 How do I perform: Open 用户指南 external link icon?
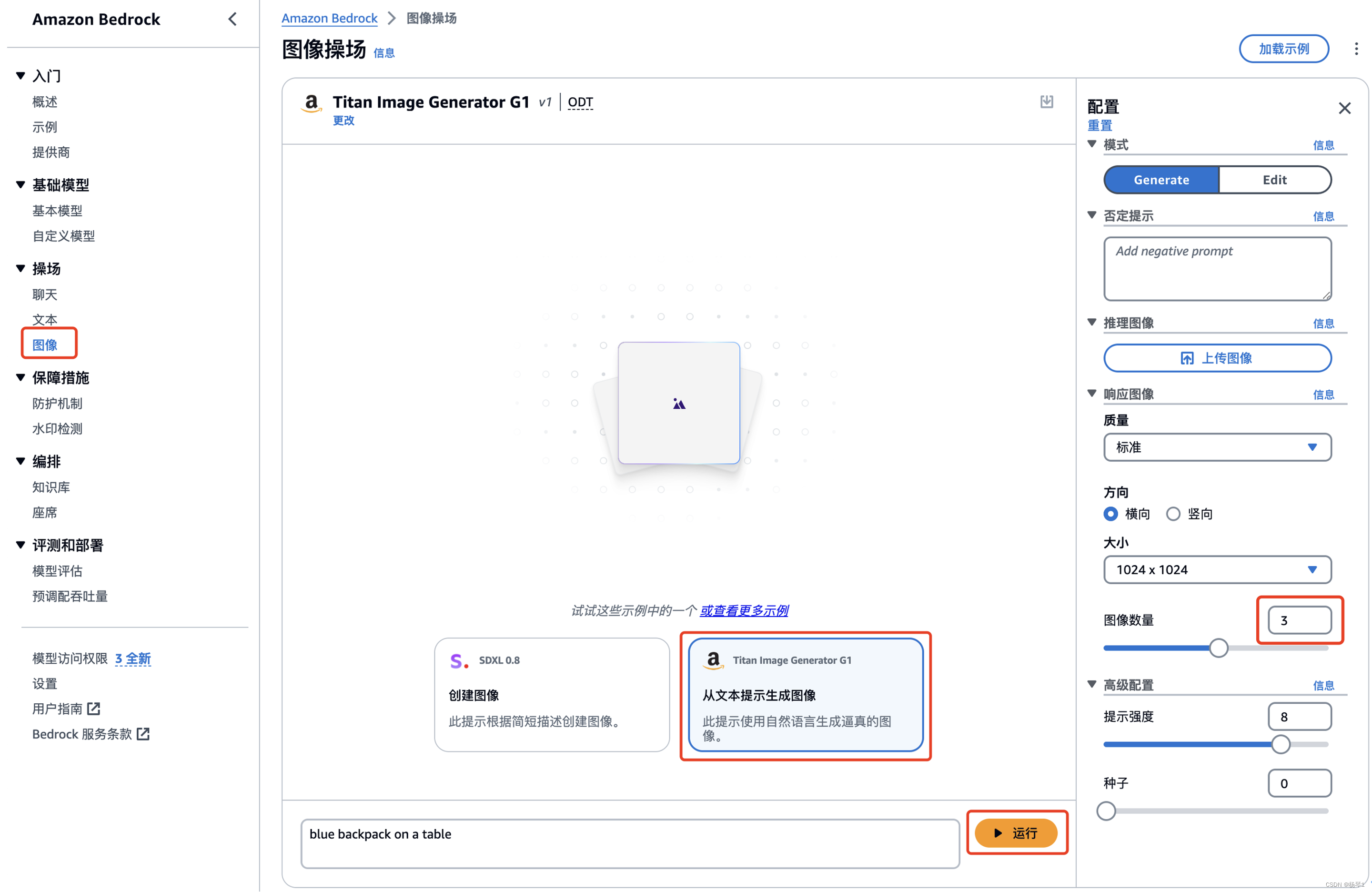pyautogui.click(x=93, y=709)
